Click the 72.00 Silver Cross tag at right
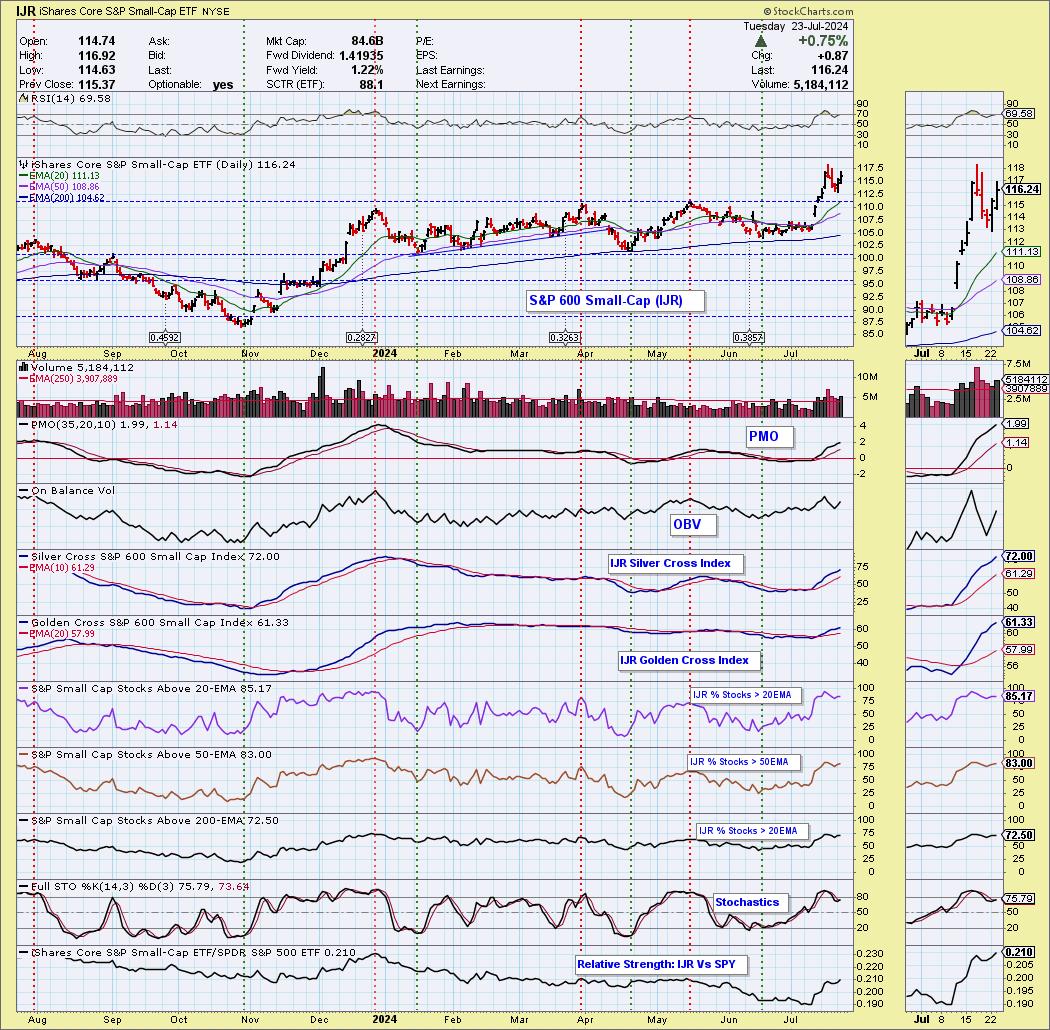The height and width of the screenshot is (1030, 1050). click(x=1018, y=557)
